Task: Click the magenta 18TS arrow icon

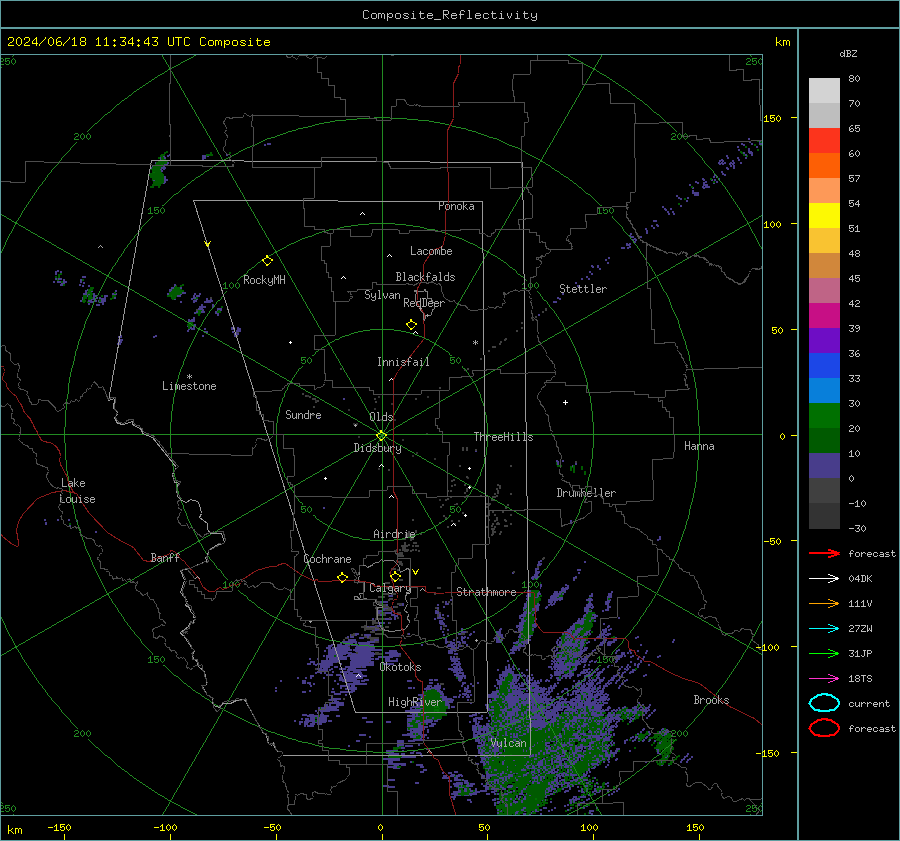Action: (x=824, y=679)
